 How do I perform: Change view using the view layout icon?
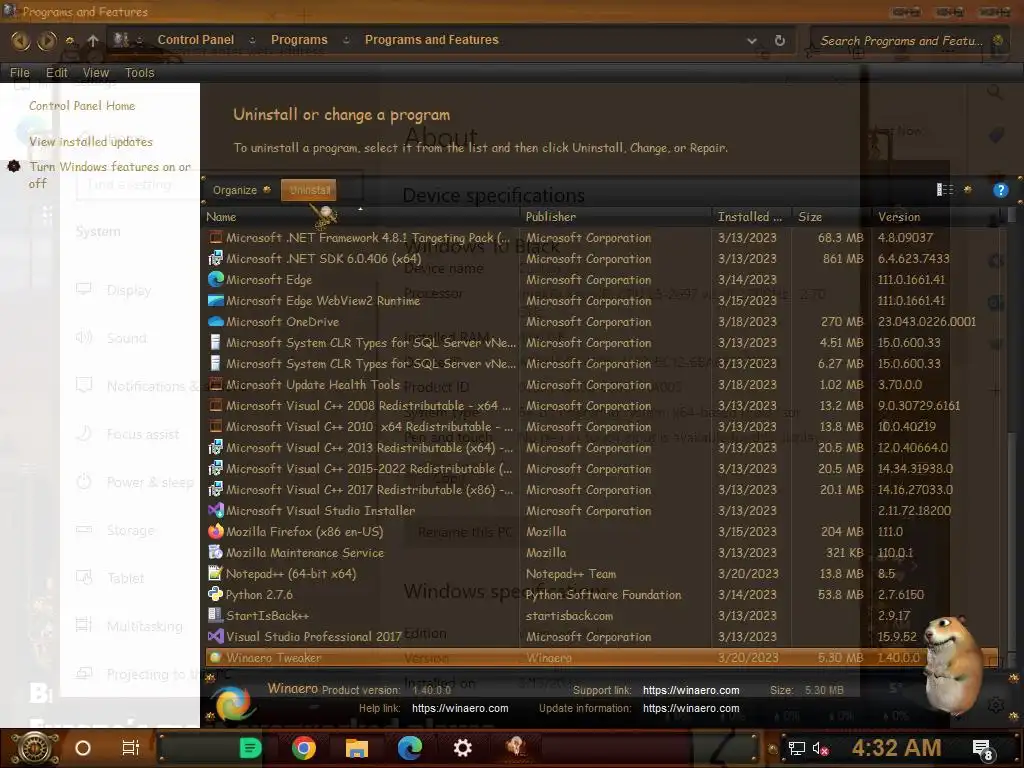(x=944, y=189)
